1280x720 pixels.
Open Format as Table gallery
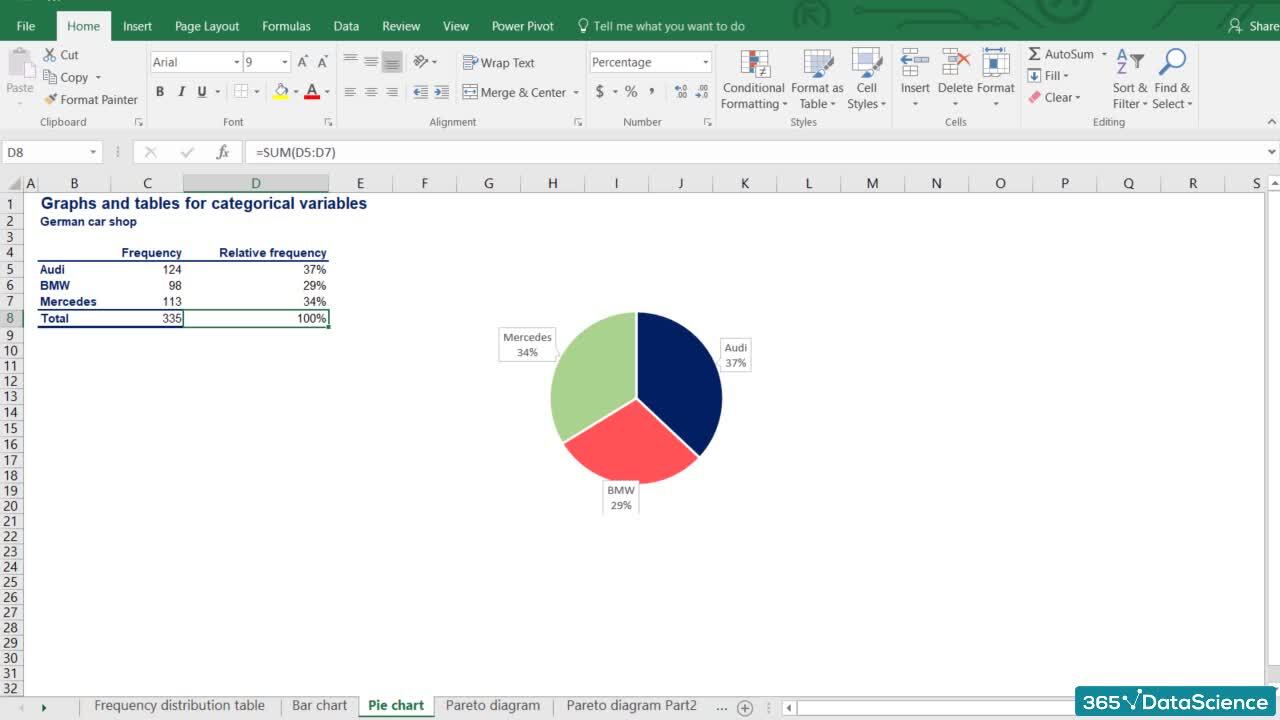817,79
